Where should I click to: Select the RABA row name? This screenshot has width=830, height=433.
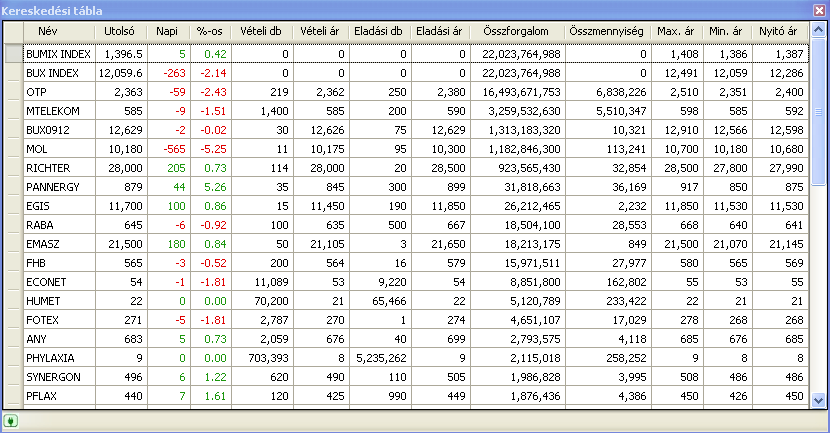point(40,225)
